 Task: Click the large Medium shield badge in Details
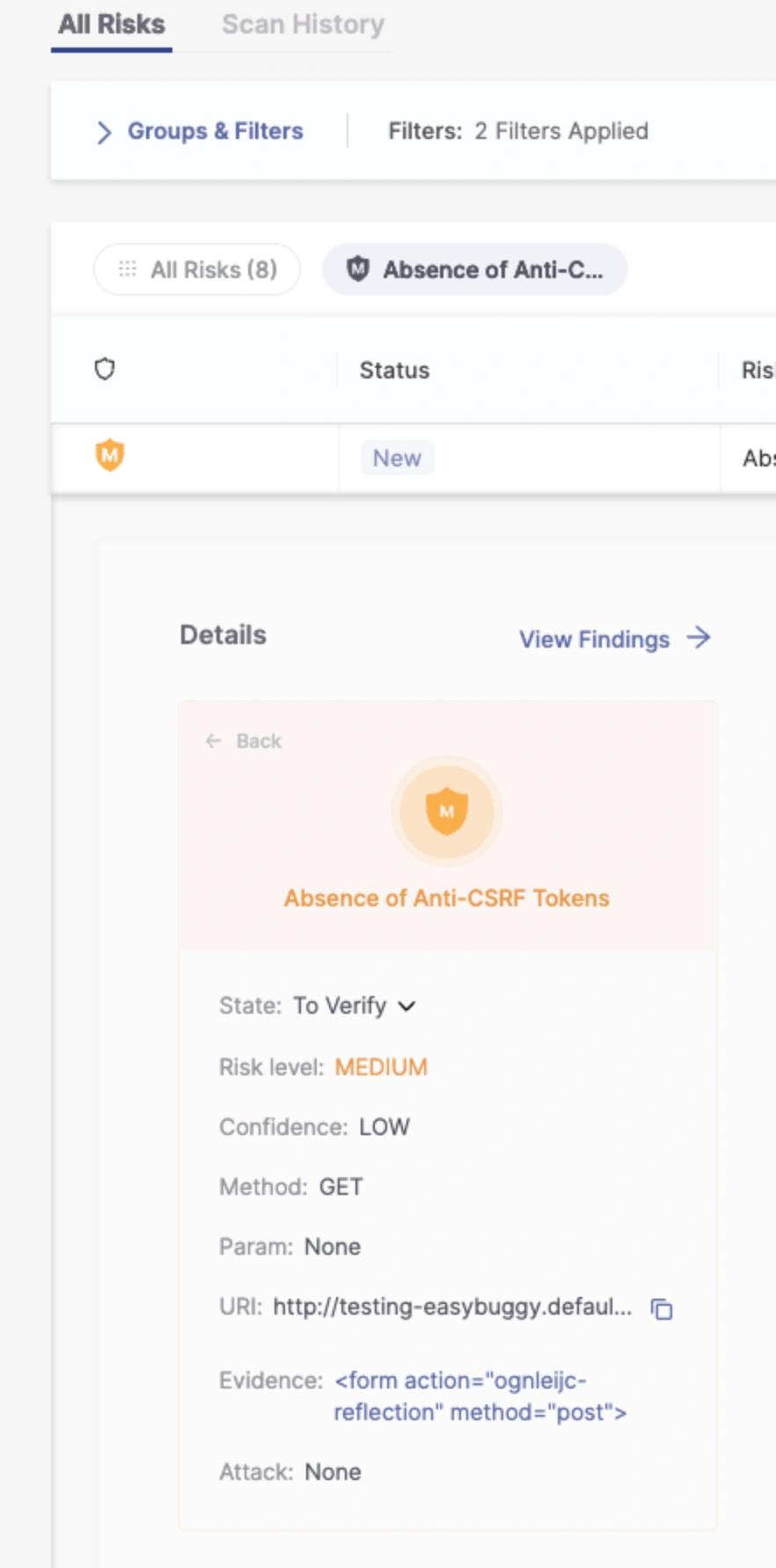click(x=447, y=810)
